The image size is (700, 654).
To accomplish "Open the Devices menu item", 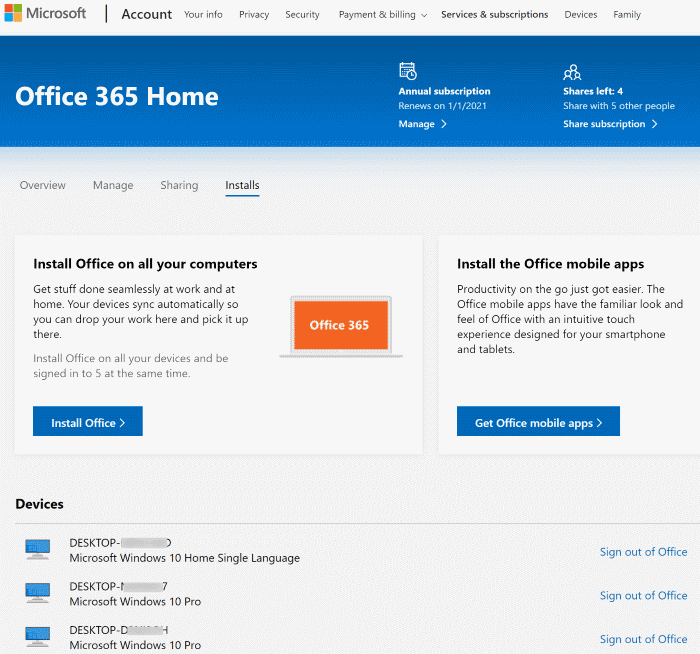I will point(580,15).
